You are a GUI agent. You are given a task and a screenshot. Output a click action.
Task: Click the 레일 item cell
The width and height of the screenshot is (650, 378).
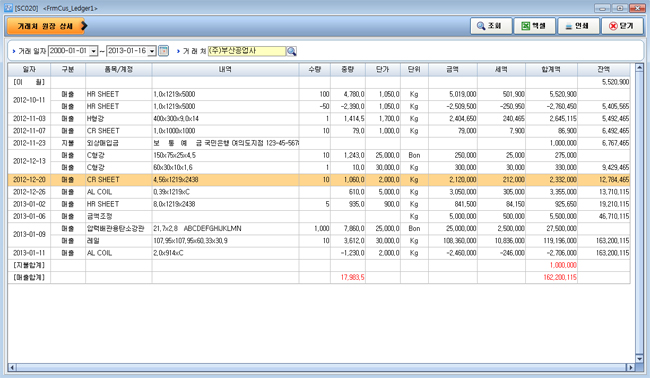click(x=119, y=241)
